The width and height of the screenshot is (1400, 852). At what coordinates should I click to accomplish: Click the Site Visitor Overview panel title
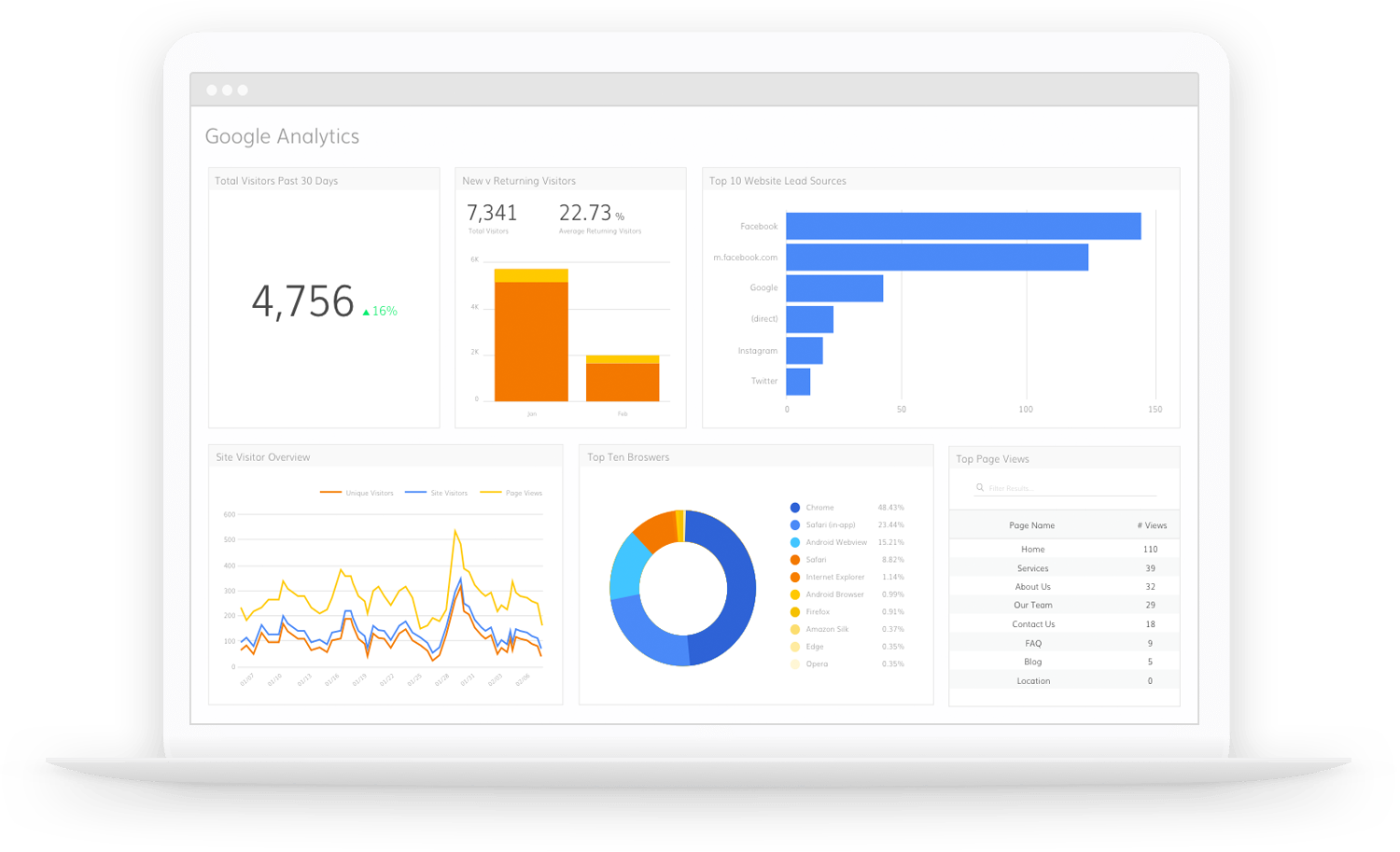coord(263,457)
